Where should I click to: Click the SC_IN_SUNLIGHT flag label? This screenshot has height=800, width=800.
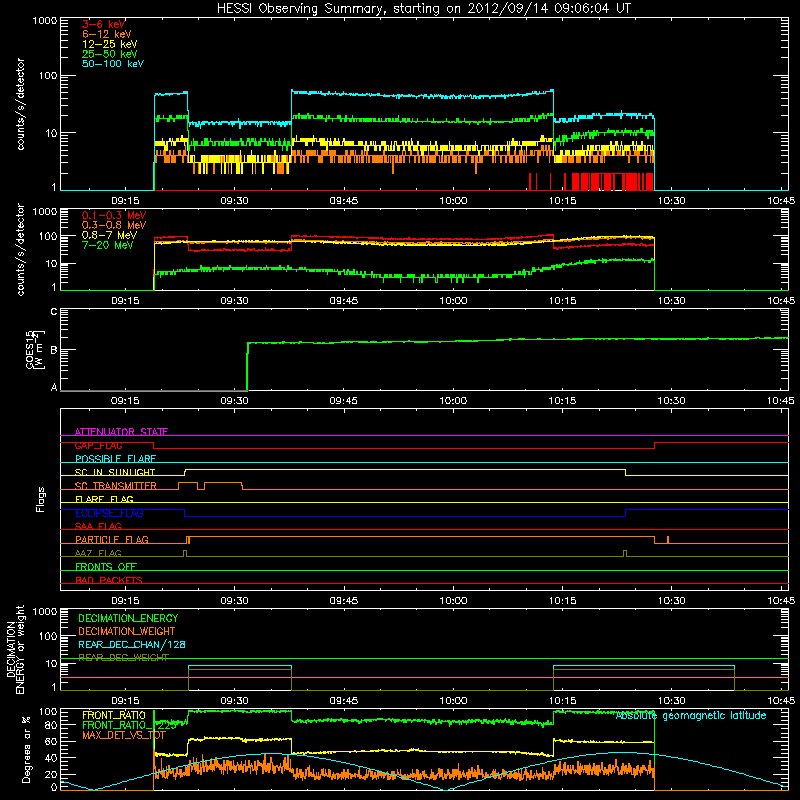click(x=115, y=472)
